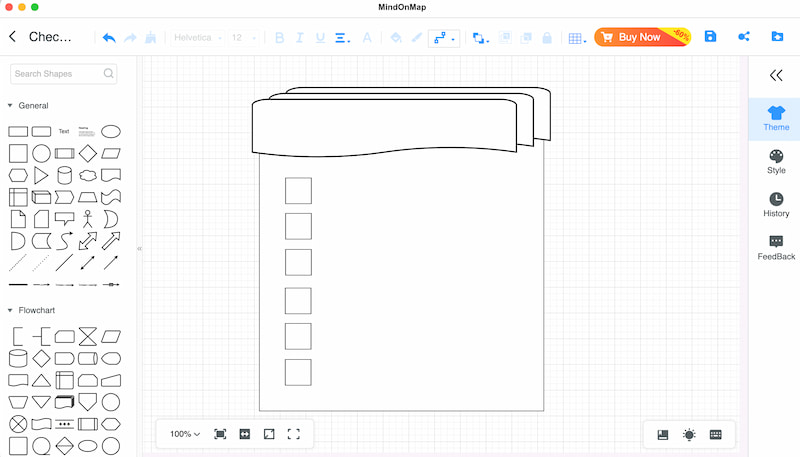Click the Save disk icon
Screen dimensions: 800x457
(710, 36)
